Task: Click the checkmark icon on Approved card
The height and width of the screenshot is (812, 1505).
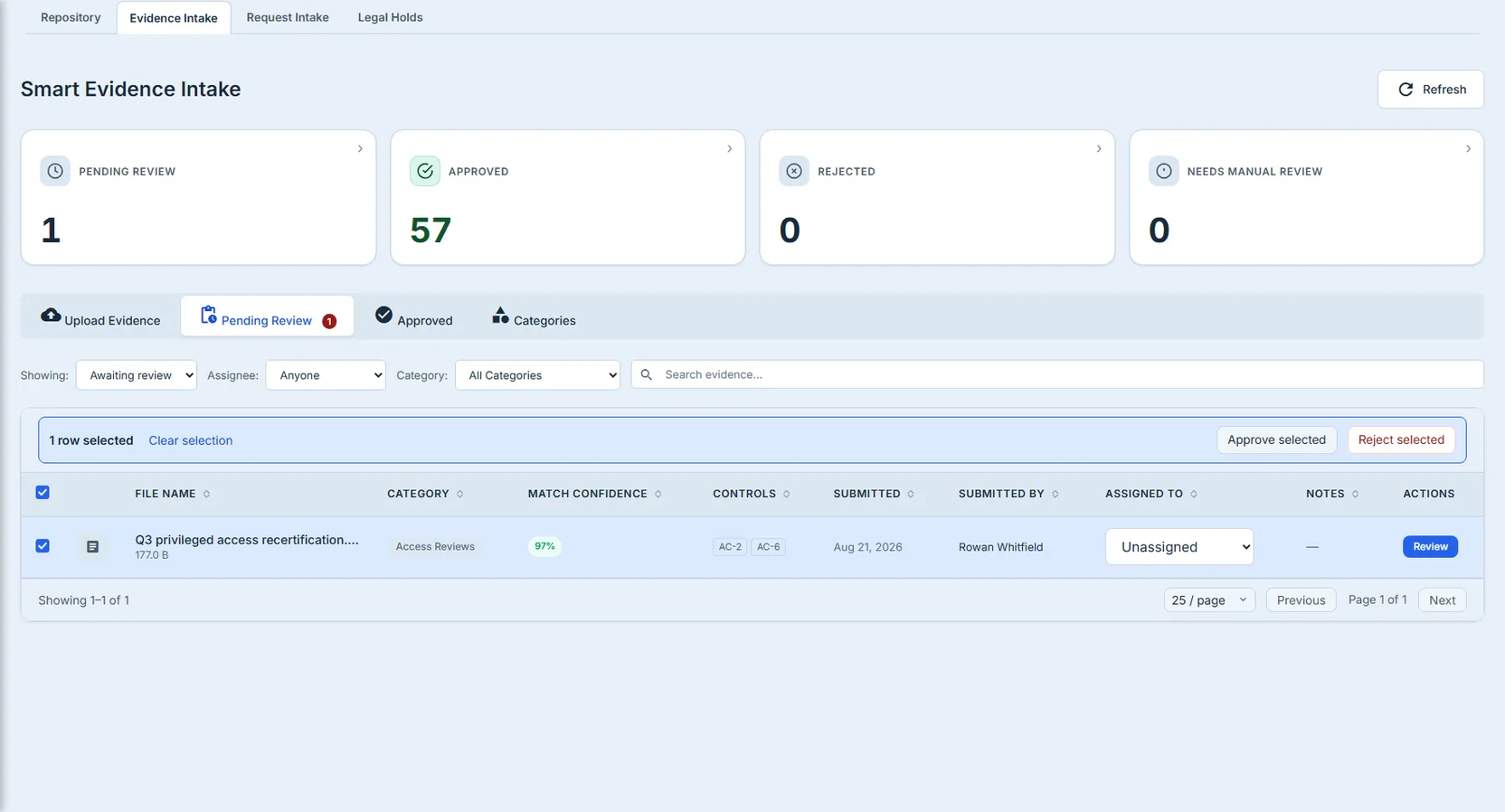Action: 425,171
